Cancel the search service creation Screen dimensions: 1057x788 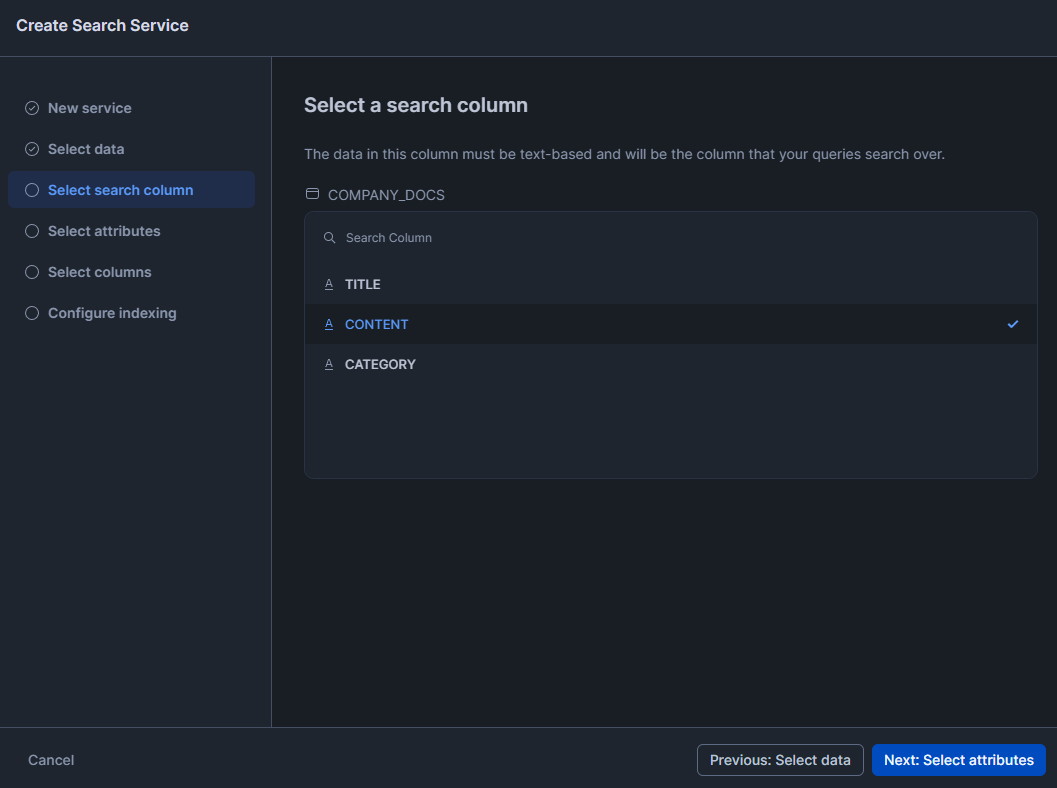click(x=50, y=759)
